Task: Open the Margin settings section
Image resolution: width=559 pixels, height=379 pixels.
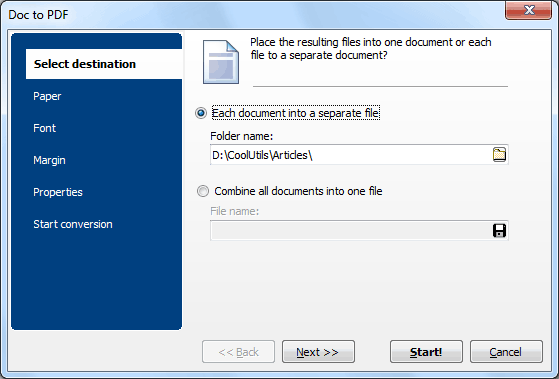Action: point(49,160)
